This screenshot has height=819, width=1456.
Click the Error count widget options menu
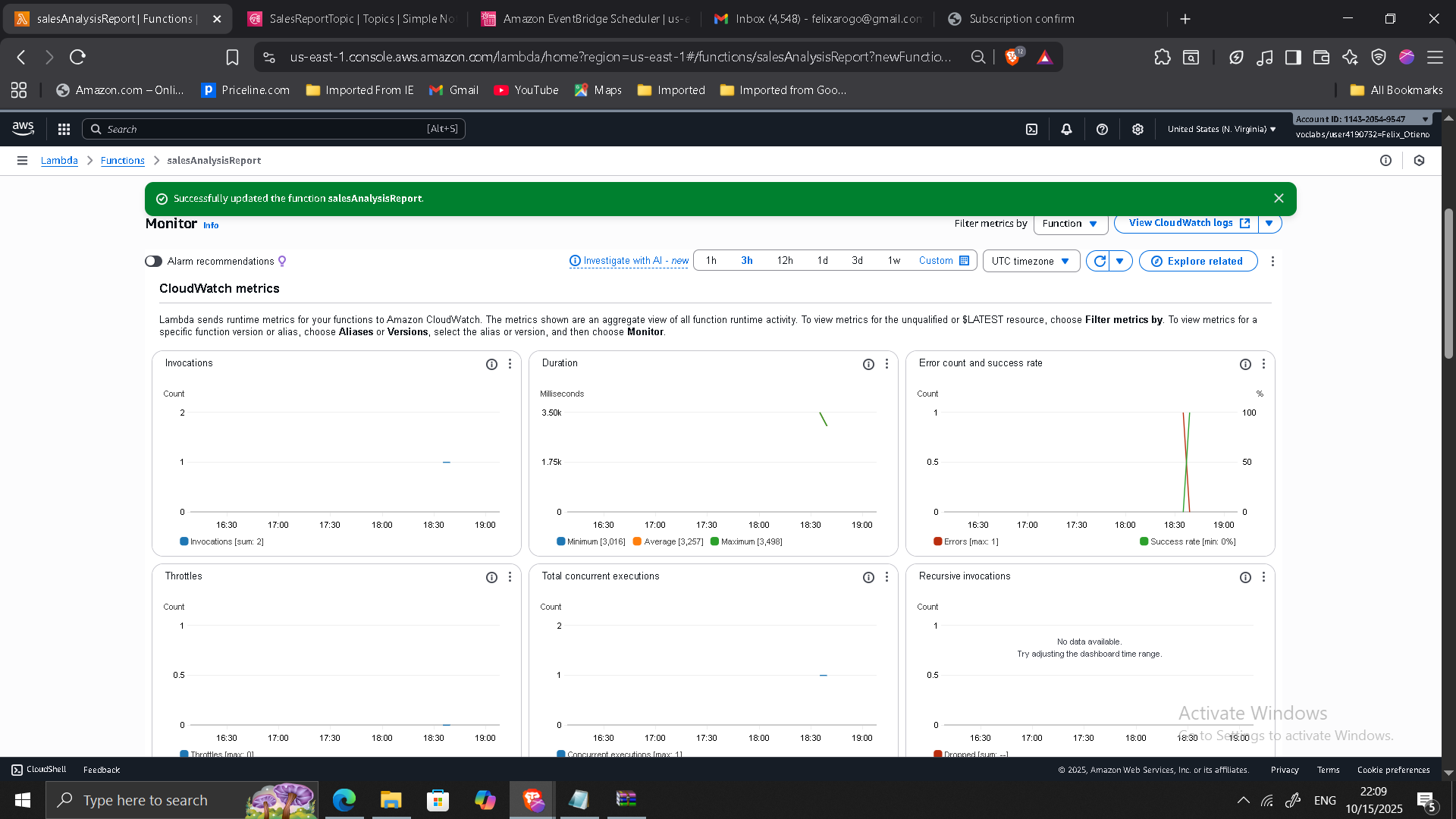[x=1263, y=364]
